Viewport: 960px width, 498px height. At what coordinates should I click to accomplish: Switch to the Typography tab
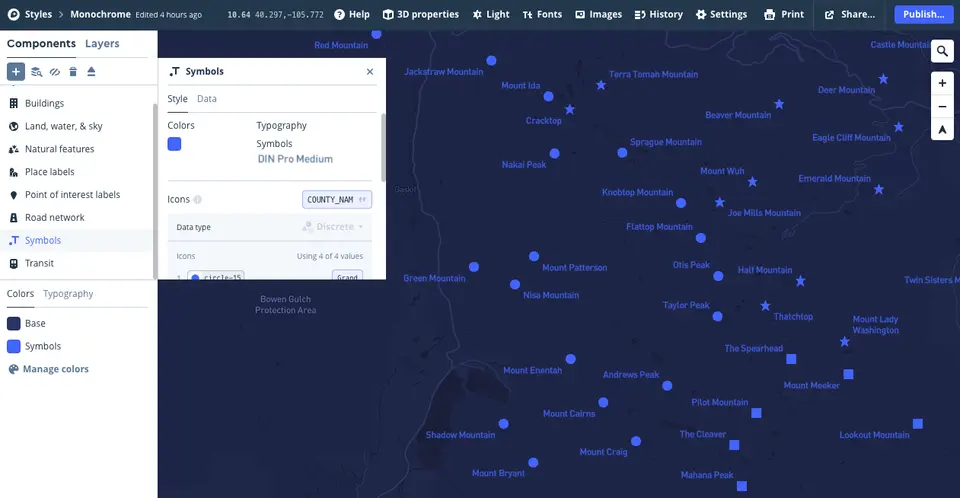(x=68, y=294)
